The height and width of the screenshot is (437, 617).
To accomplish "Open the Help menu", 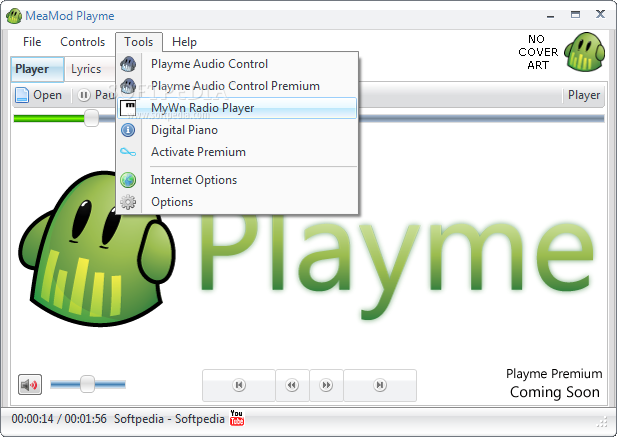I will click(x=184, y=42).
